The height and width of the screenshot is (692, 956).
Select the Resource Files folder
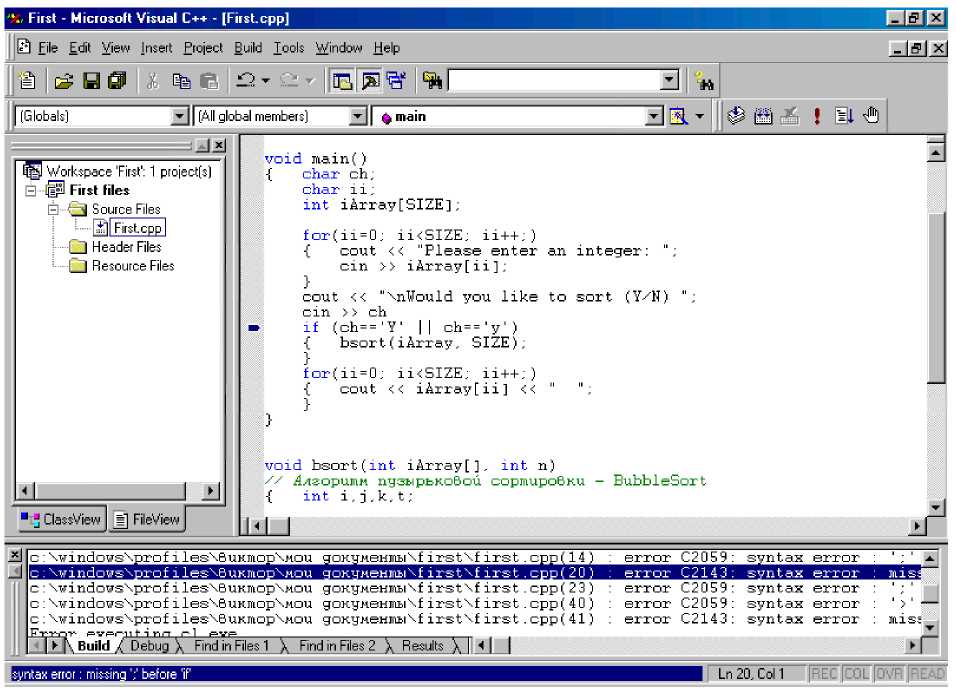click(133, 266)
